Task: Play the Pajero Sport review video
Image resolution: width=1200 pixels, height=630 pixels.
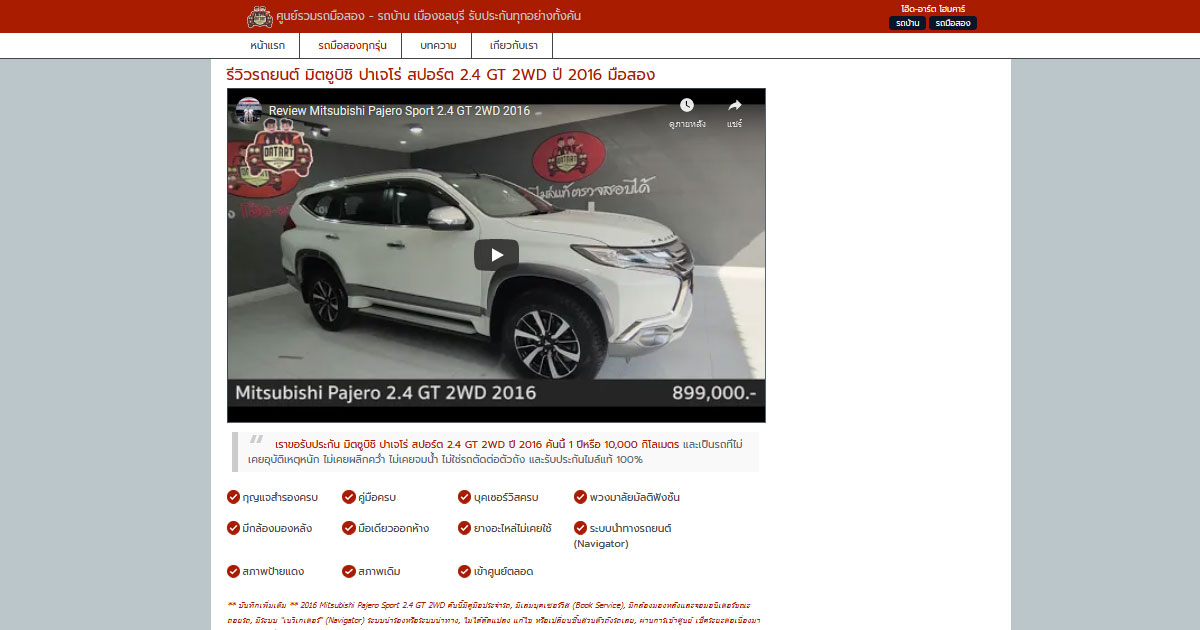Action: 496,255
